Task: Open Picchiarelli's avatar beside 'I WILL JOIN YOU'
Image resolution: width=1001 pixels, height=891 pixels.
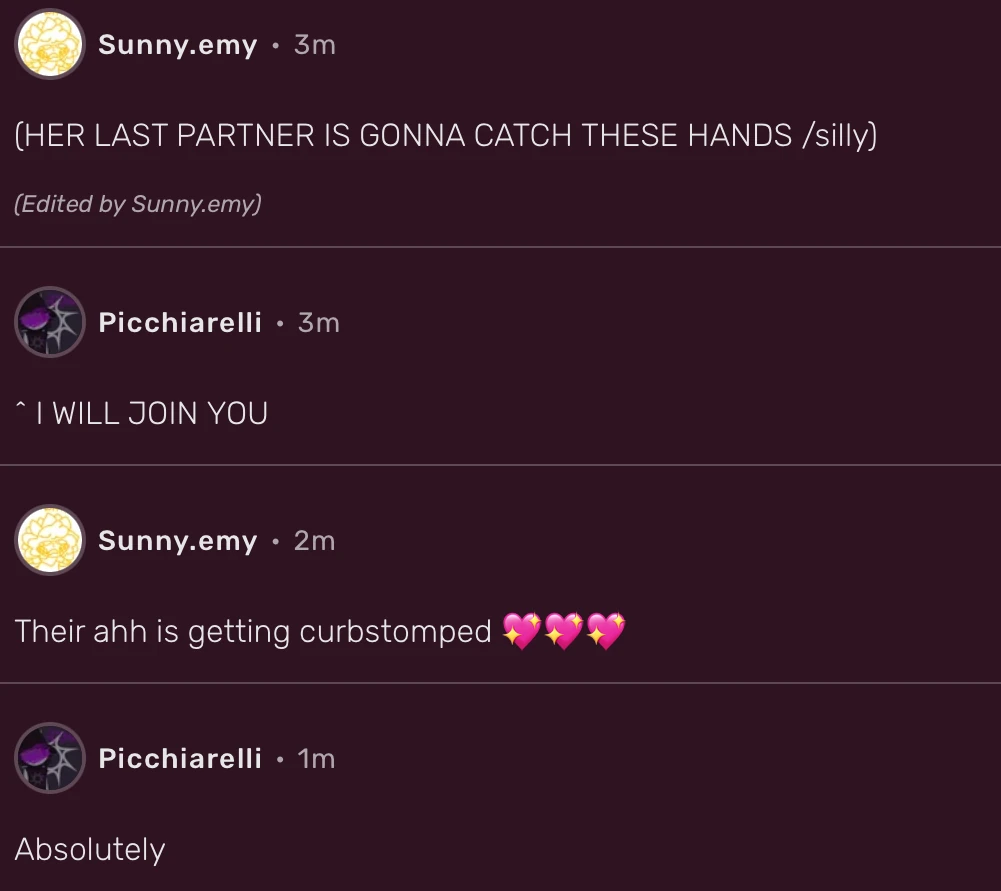Action: (x=49, y=323)
